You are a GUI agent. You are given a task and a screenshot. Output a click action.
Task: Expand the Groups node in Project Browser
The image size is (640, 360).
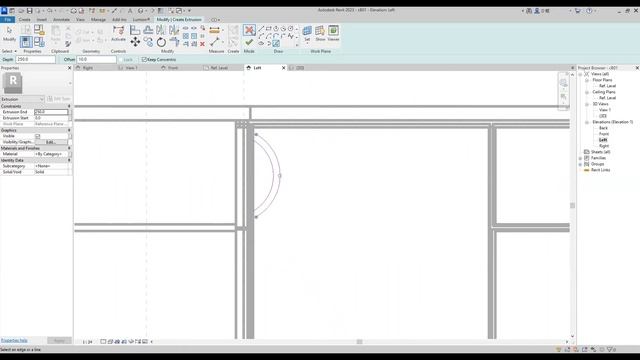pyautogui.click(x=580, y=164)
